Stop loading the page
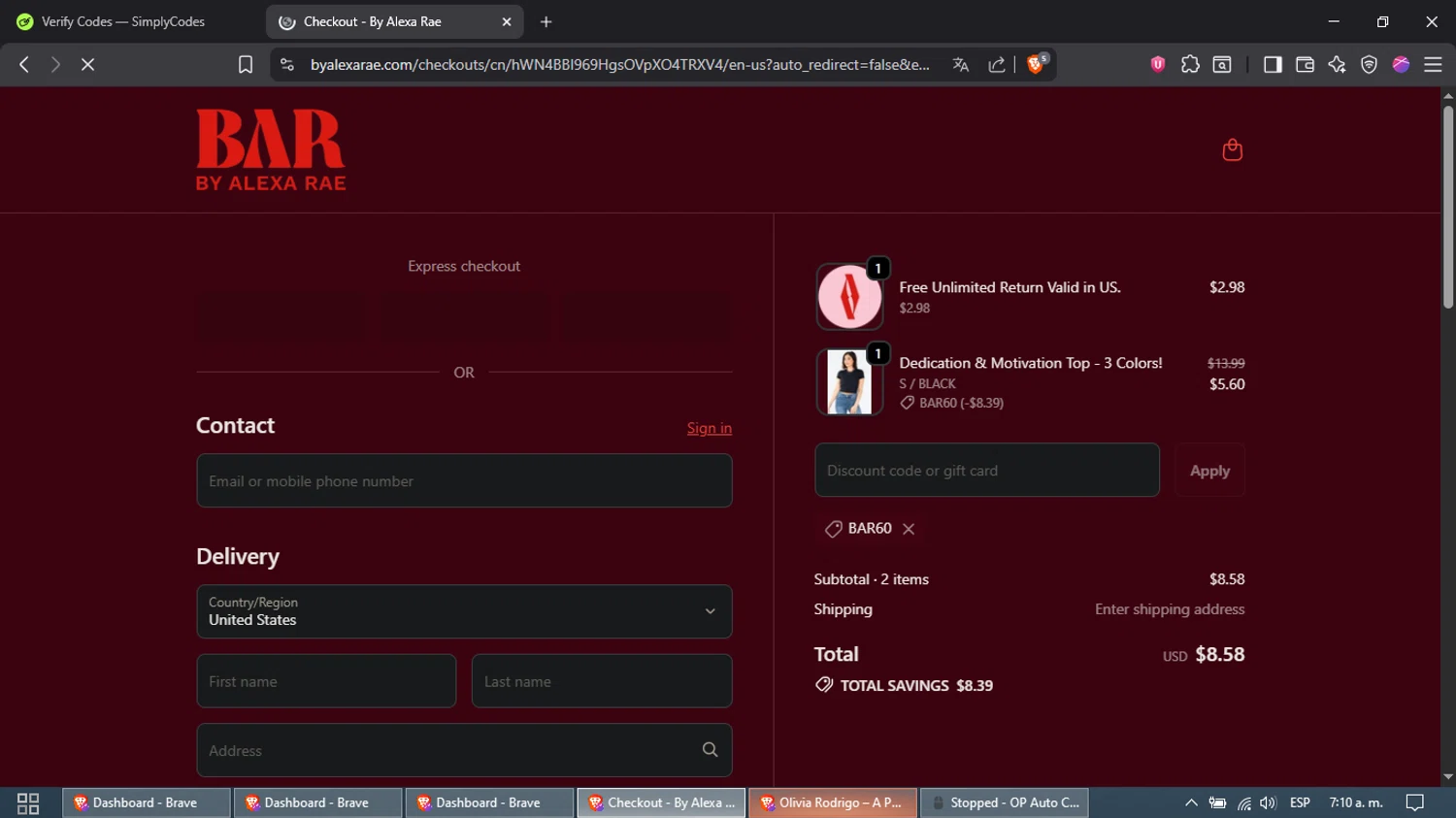1456x818 pixels. [87, 64]
